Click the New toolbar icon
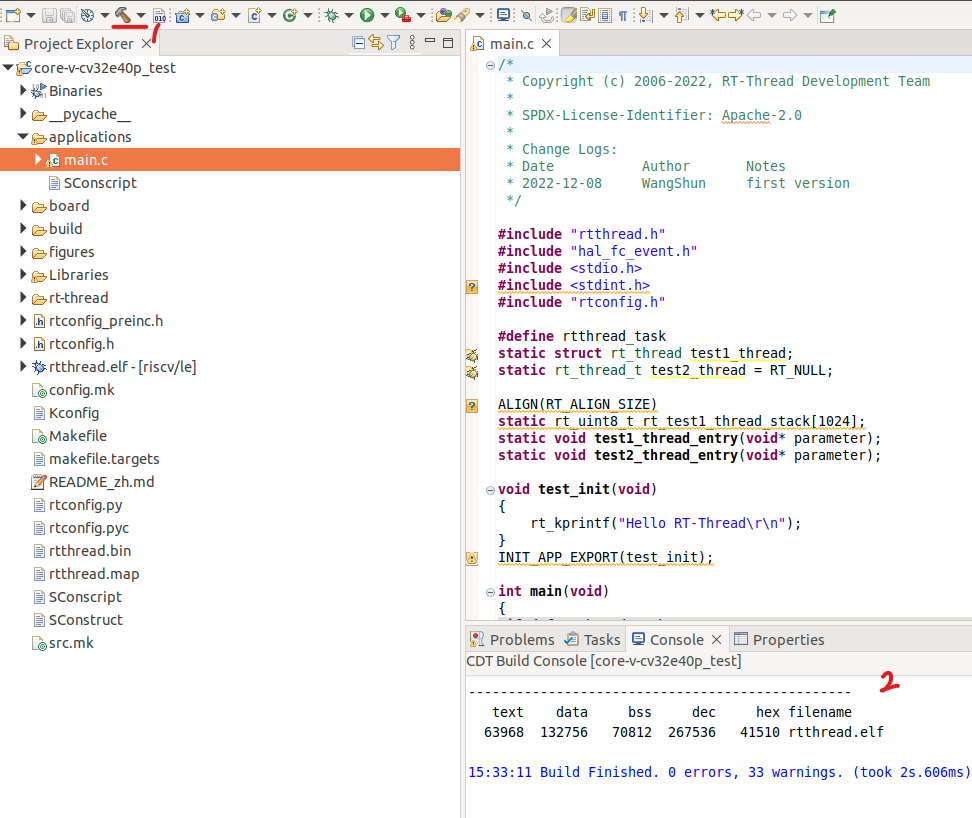This screenshot has height=818, width=972. tap(13, 15)
